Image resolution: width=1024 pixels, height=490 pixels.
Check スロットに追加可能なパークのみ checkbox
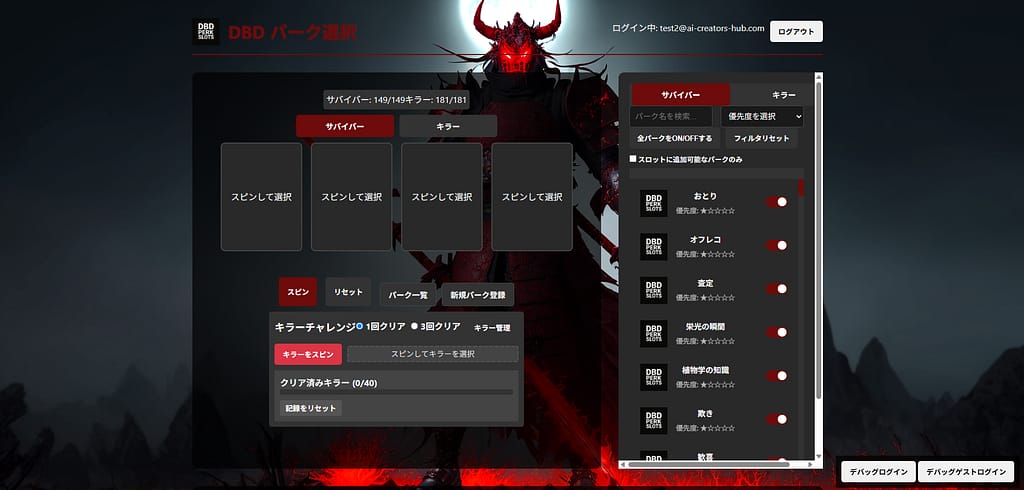(633, 159)
